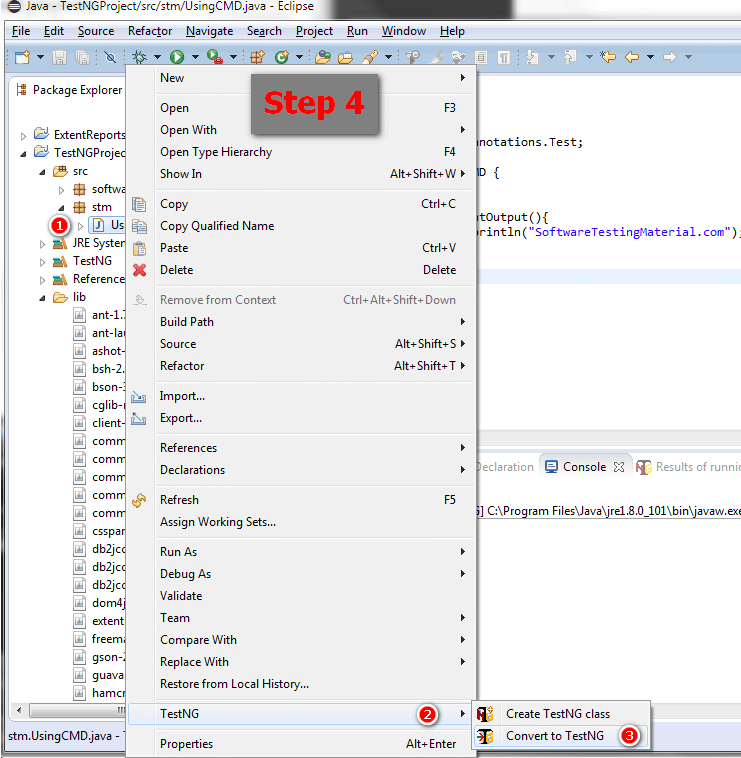Image resolution: width=741 pixels, height=758 pixels.
Task: Click Properties in the context menu
Action: (x=301, y=743)
